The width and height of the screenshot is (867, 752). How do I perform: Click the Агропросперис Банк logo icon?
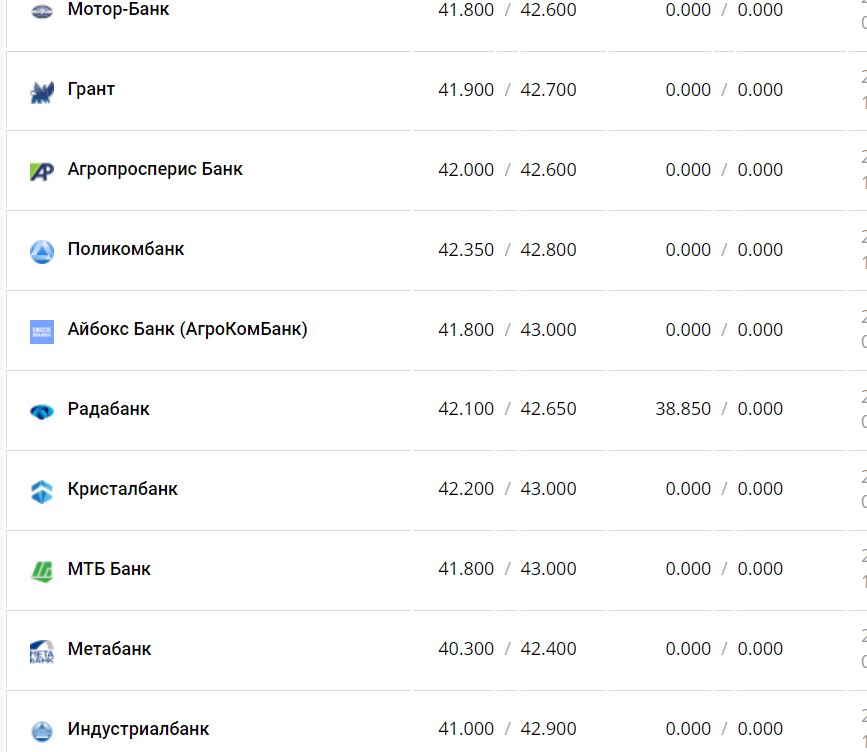(42, 171)
